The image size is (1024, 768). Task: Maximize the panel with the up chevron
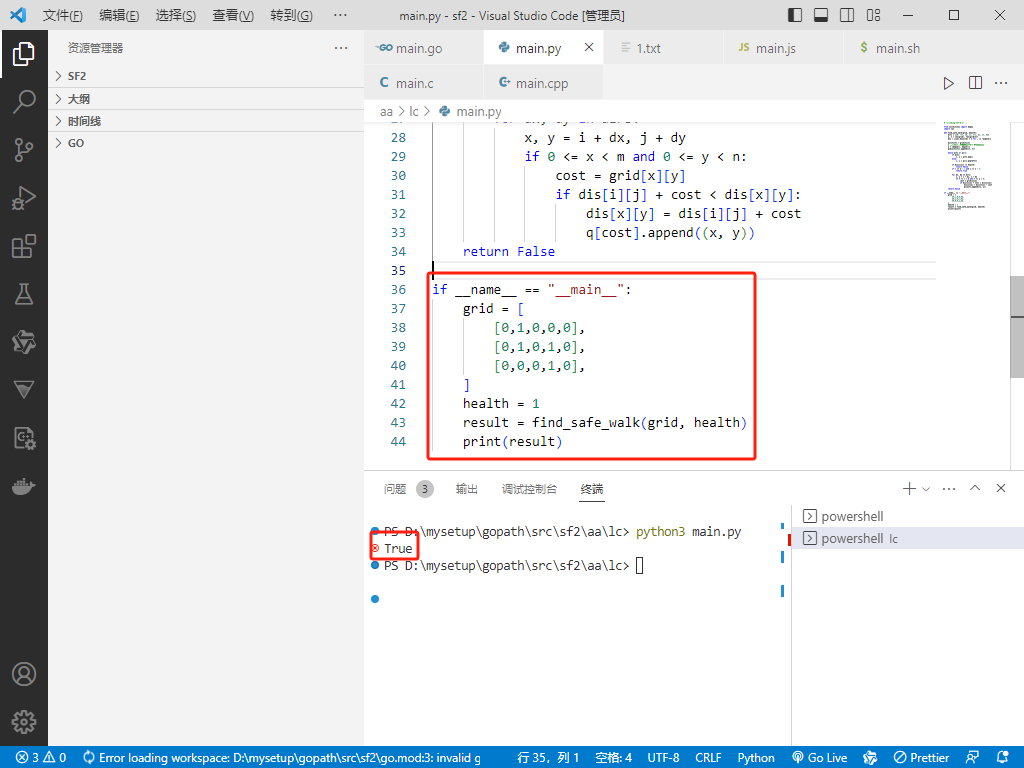point(975,488)
